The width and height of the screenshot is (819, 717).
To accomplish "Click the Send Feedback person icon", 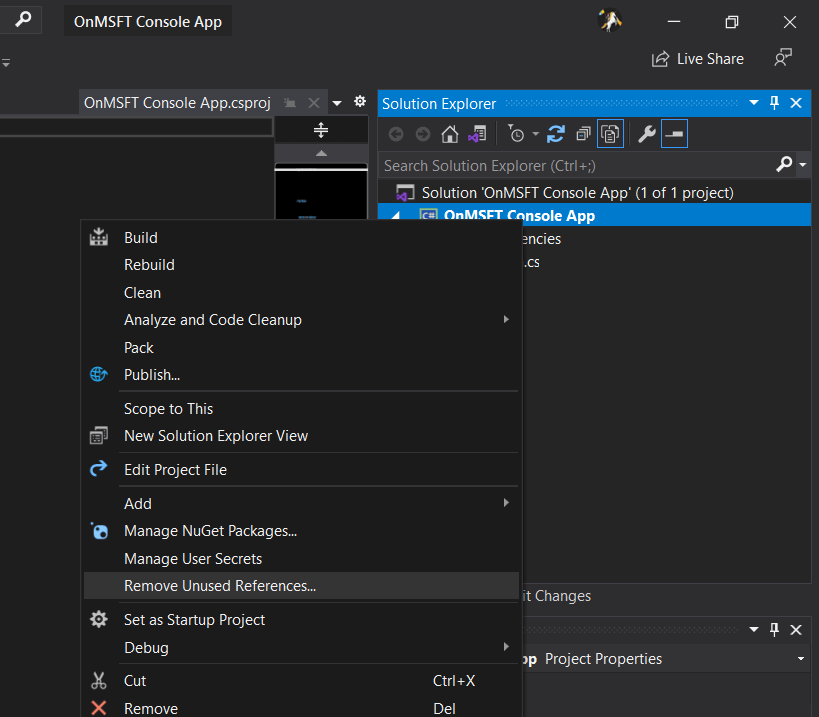I will pos(783,58).
